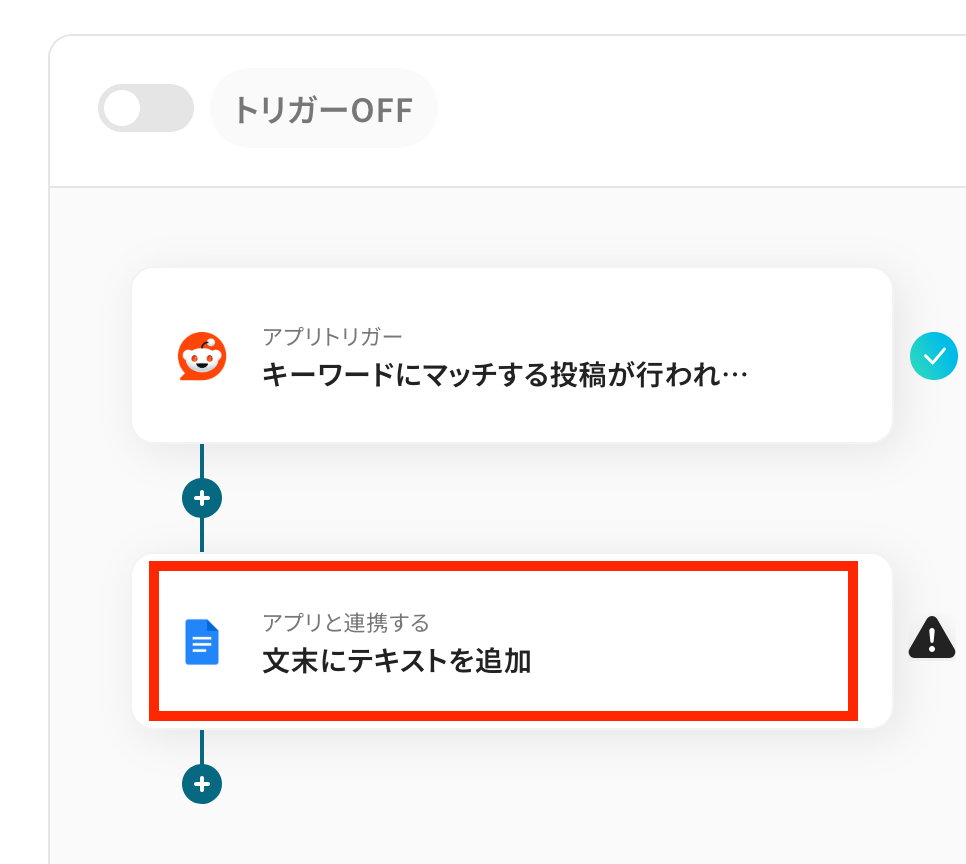Click the Google Docs document icon
The height and width of the screenshot is (864, 966).
pyautogui.click(x=202, y=642)
